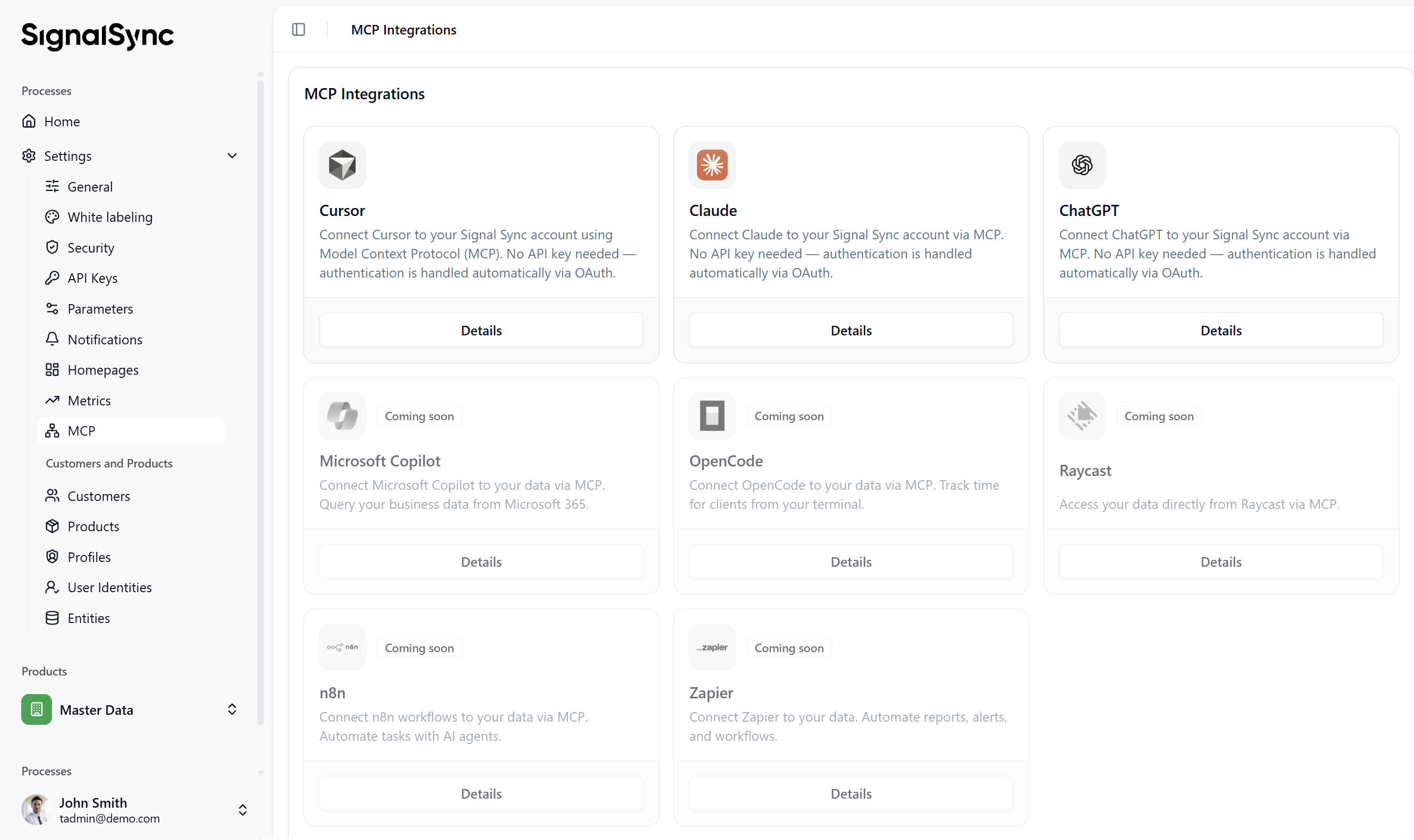Click the Products box icon

pos(52,526)
